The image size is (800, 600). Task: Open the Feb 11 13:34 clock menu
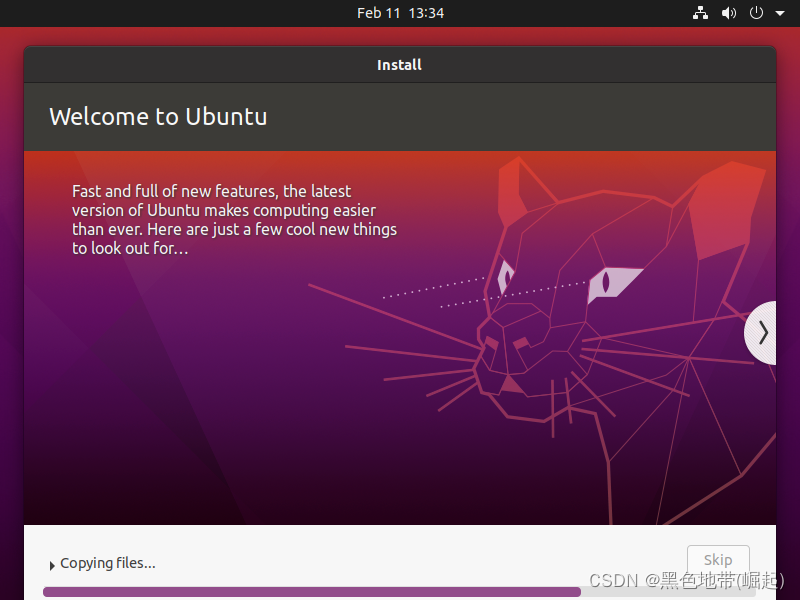(400, 13)
